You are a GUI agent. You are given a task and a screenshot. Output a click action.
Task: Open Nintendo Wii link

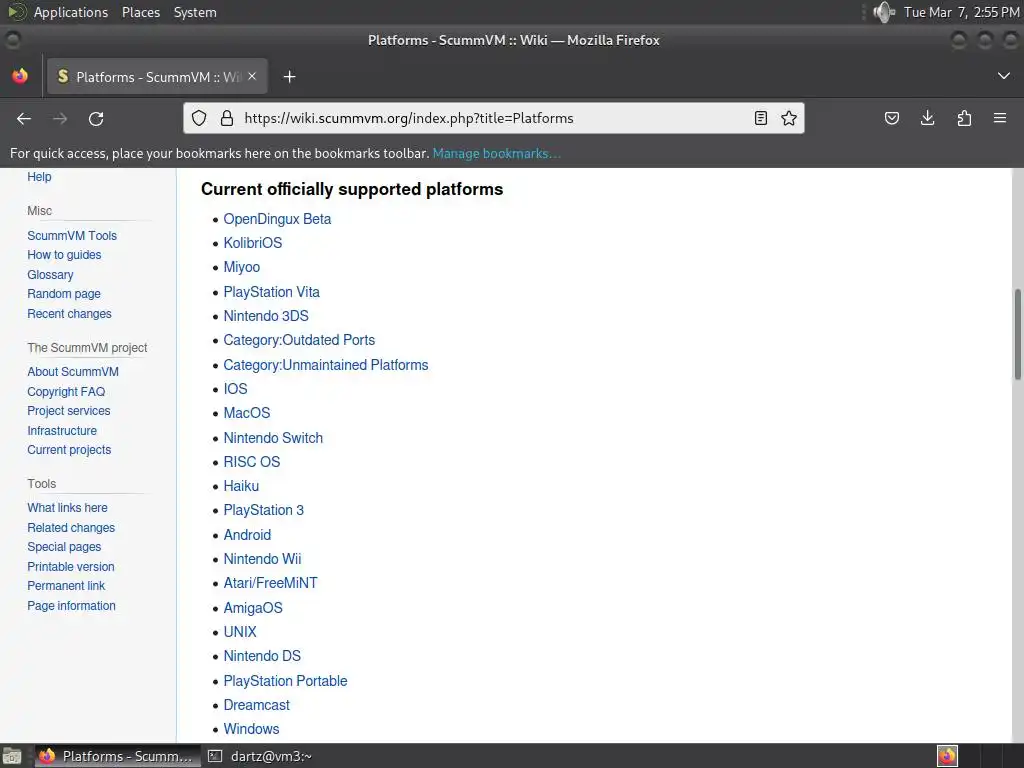[x=262, y=559]
